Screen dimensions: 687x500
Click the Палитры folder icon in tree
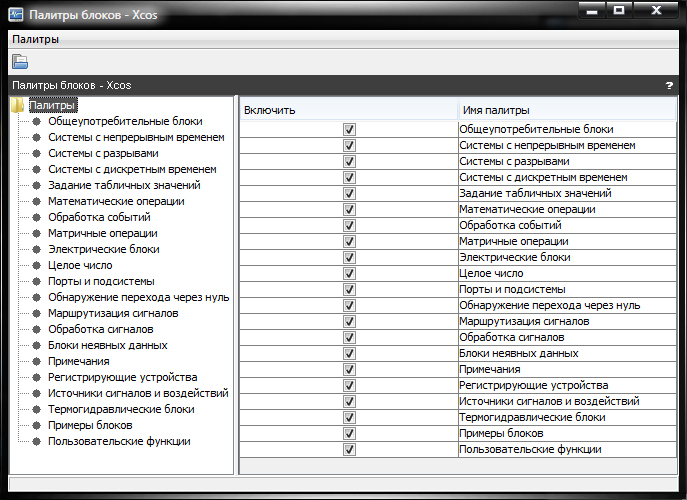coord(18,105)
